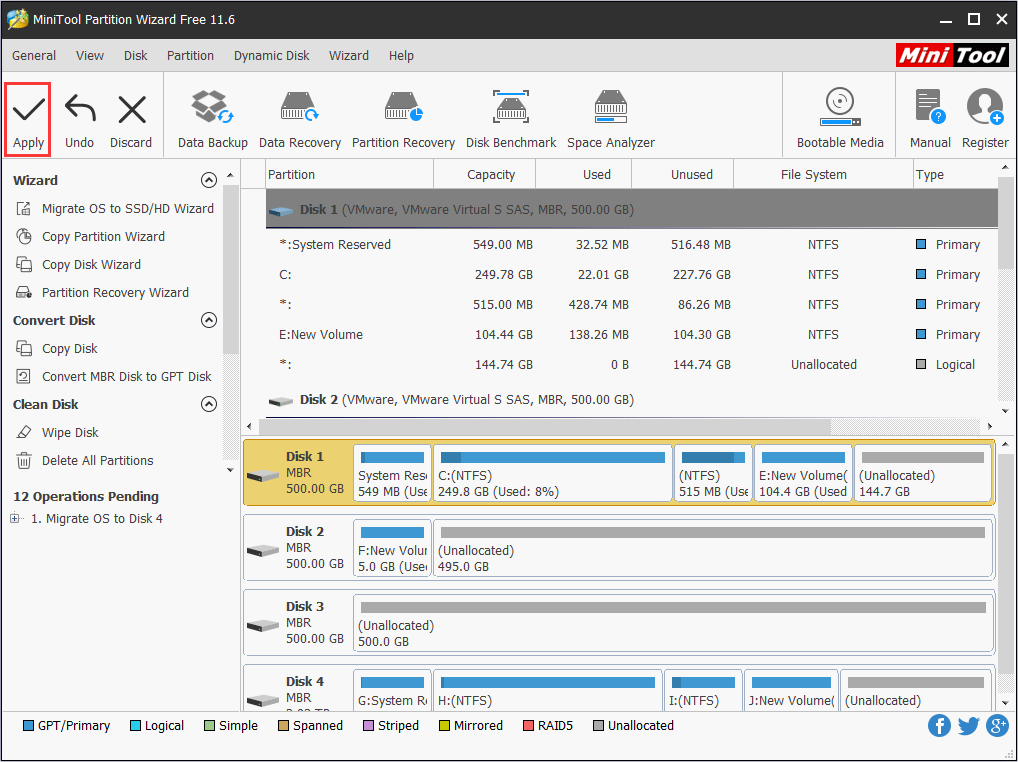Image resolution: width=1018 pixels, height=762 pixels.
Task: Open the General menu
Action: [34, 56]
